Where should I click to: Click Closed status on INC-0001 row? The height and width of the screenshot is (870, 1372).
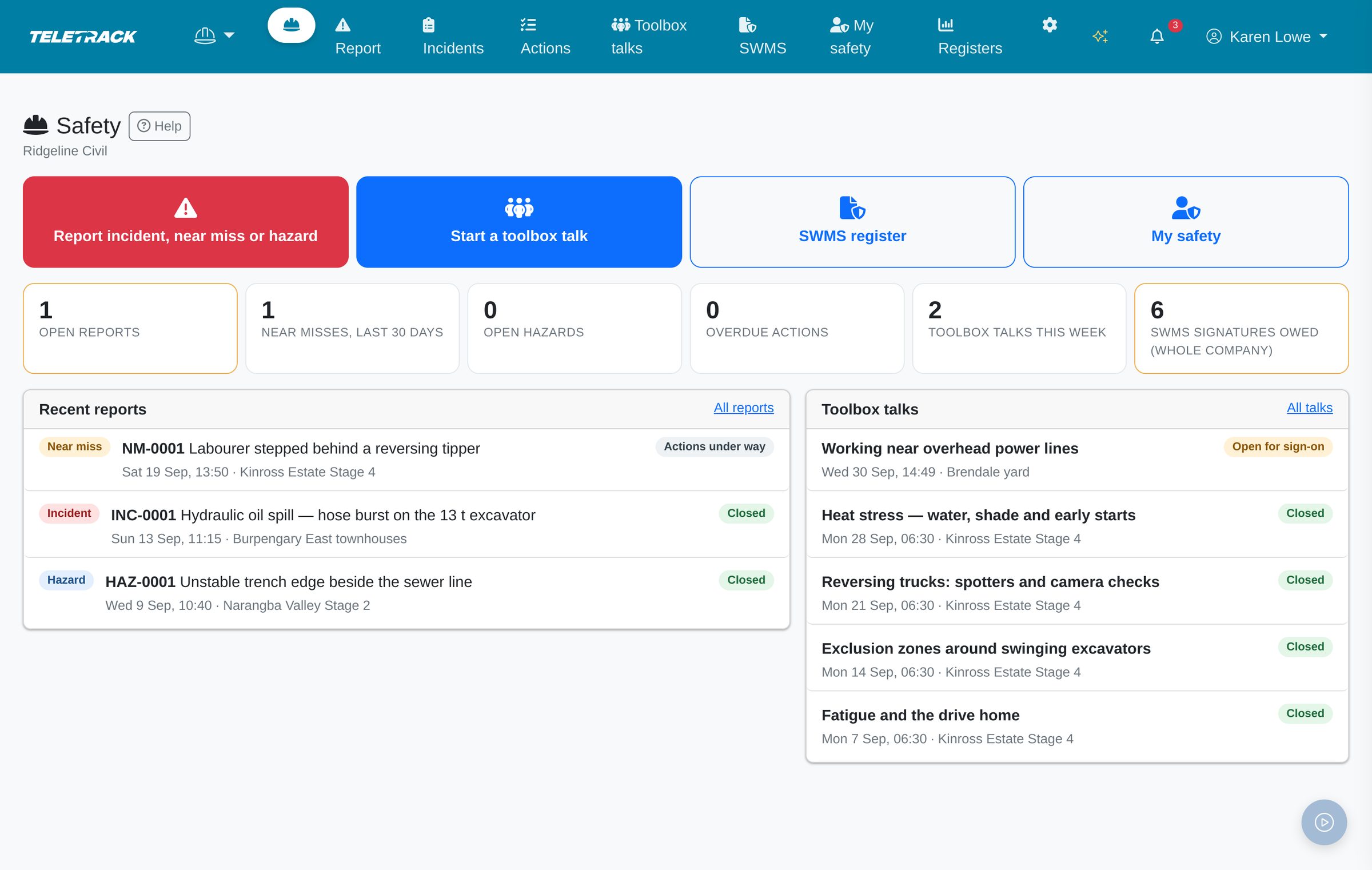tap(746, 513)
